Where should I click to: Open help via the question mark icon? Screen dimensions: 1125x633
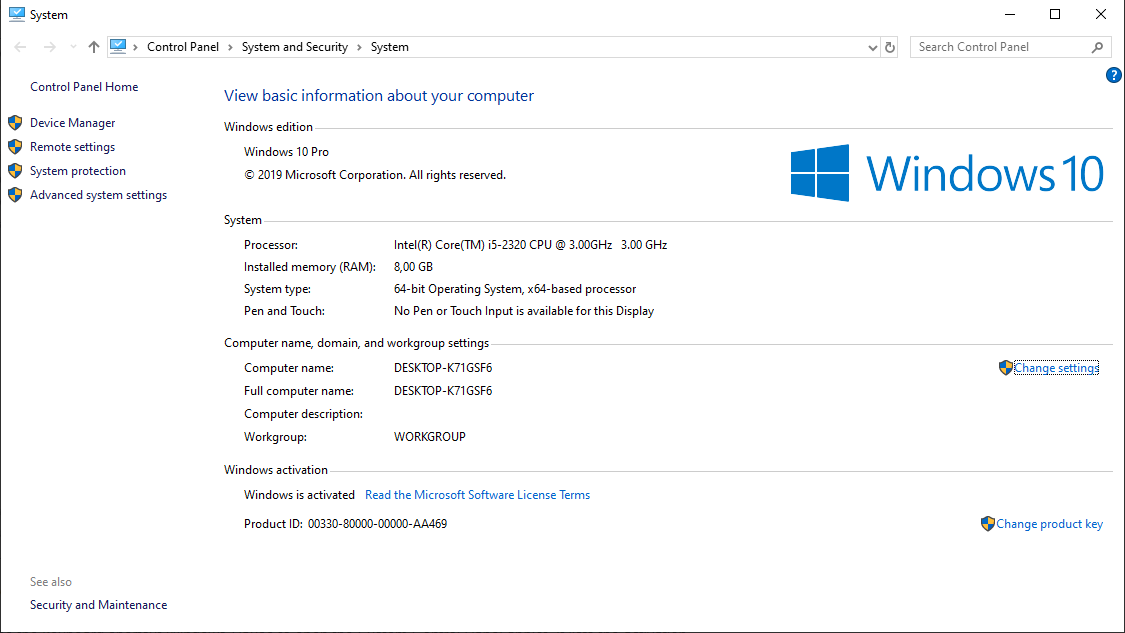coord(1113,75)
